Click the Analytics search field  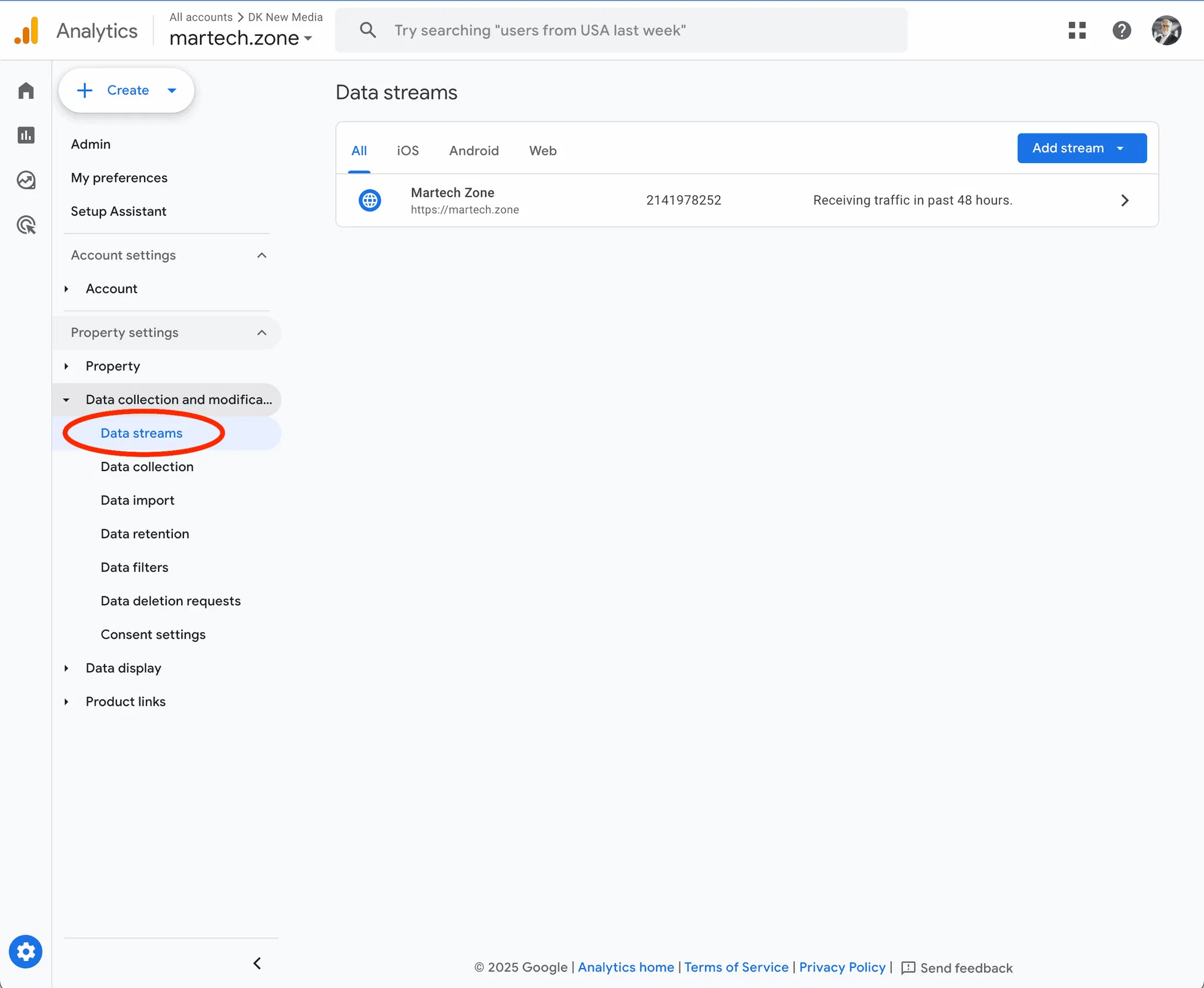[620, 31]
